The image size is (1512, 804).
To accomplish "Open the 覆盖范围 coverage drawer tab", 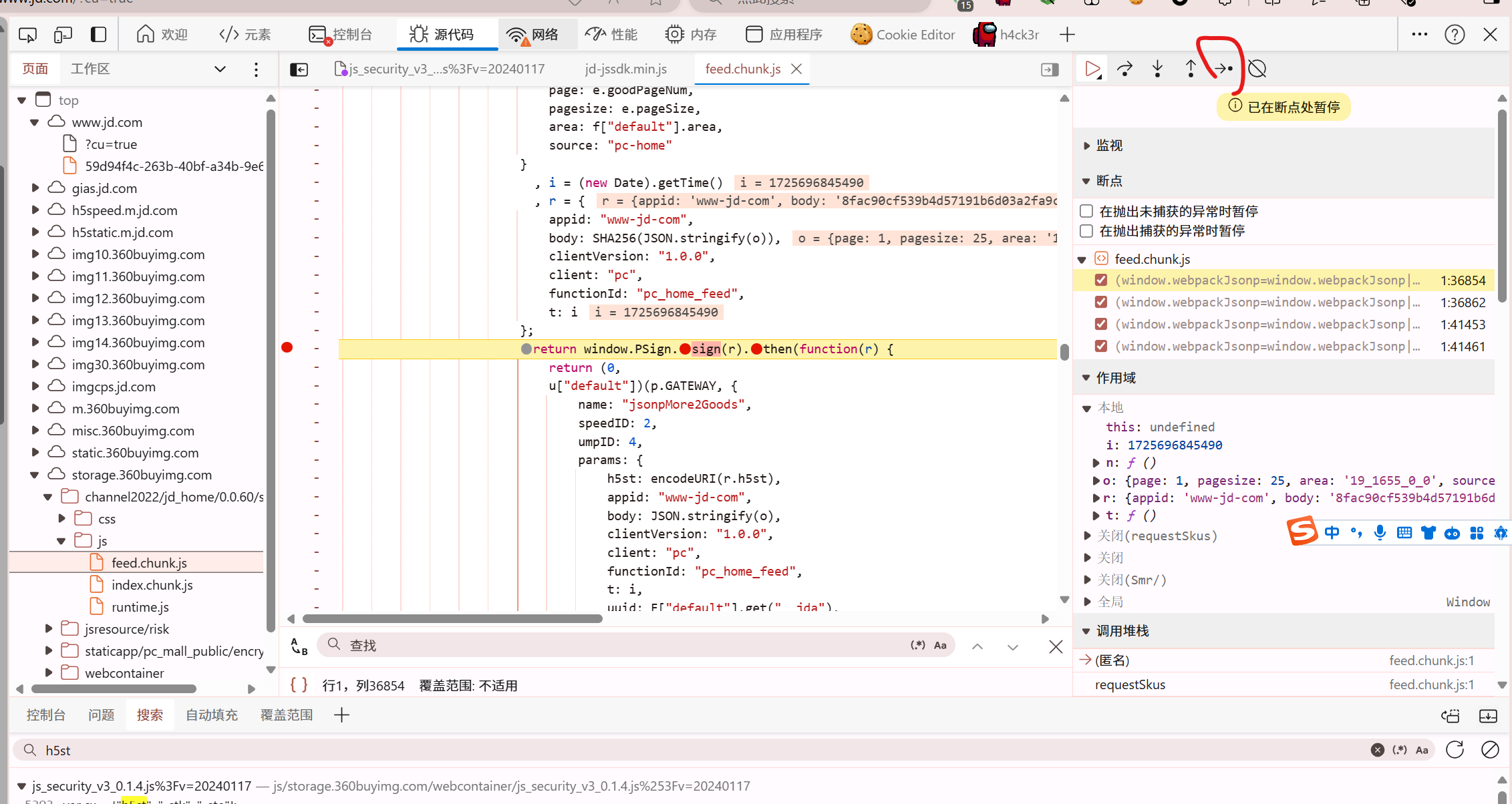I will coord(286,715).
